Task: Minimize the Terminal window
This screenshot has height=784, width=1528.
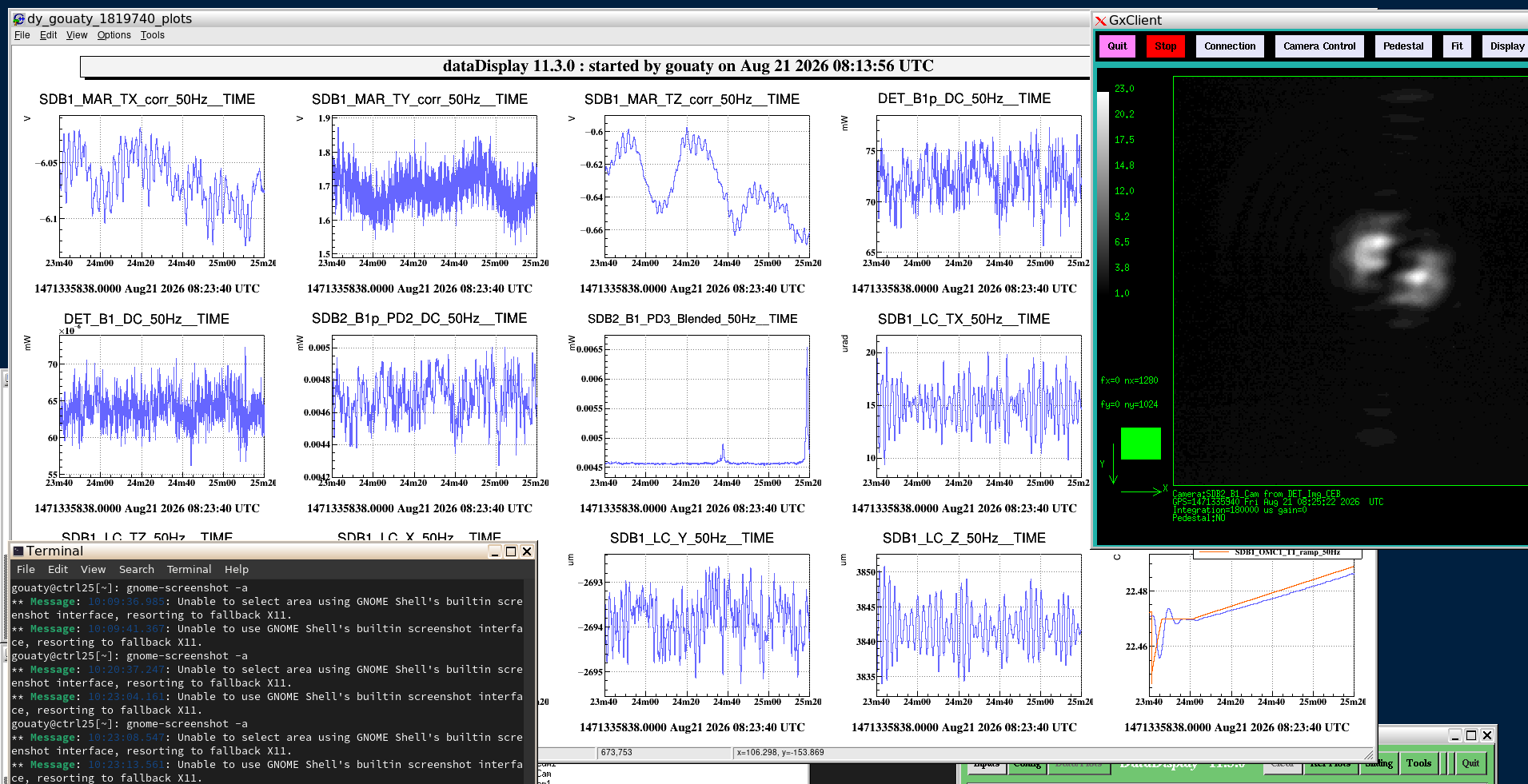Action: pyautogui.click(x=495, y=551)
